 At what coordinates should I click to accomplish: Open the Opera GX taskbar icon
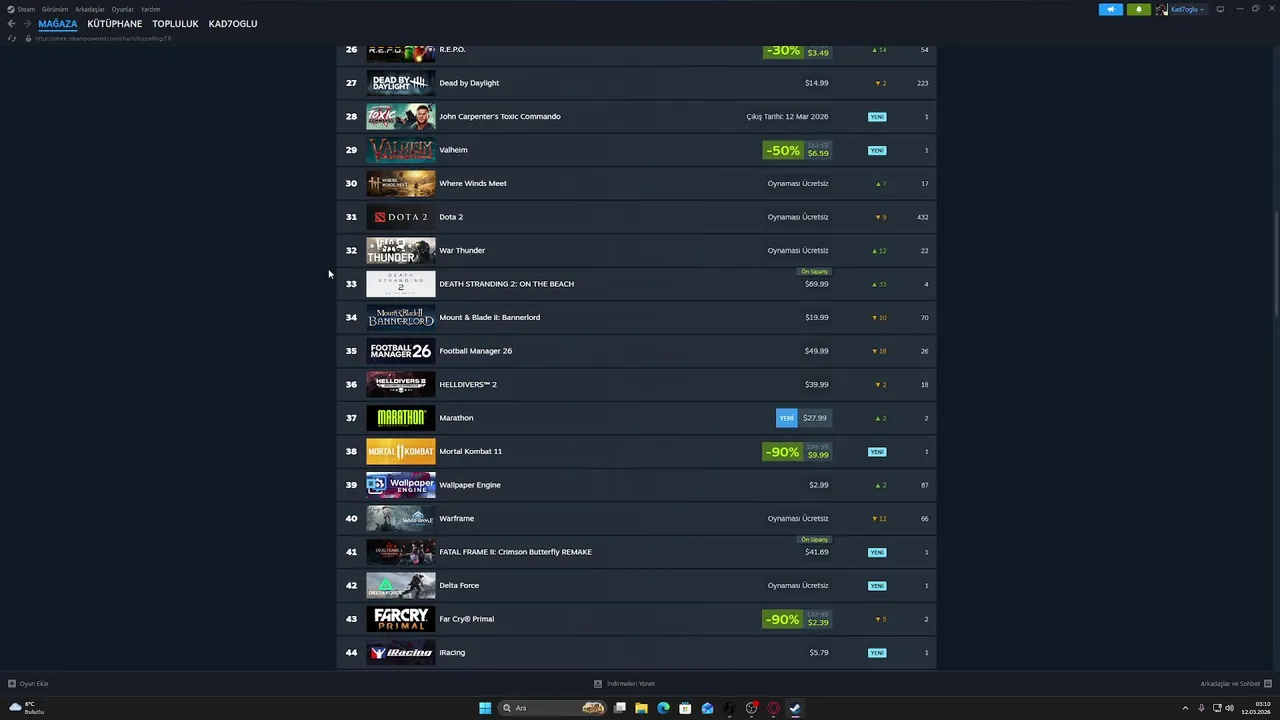tap(773, 708)
